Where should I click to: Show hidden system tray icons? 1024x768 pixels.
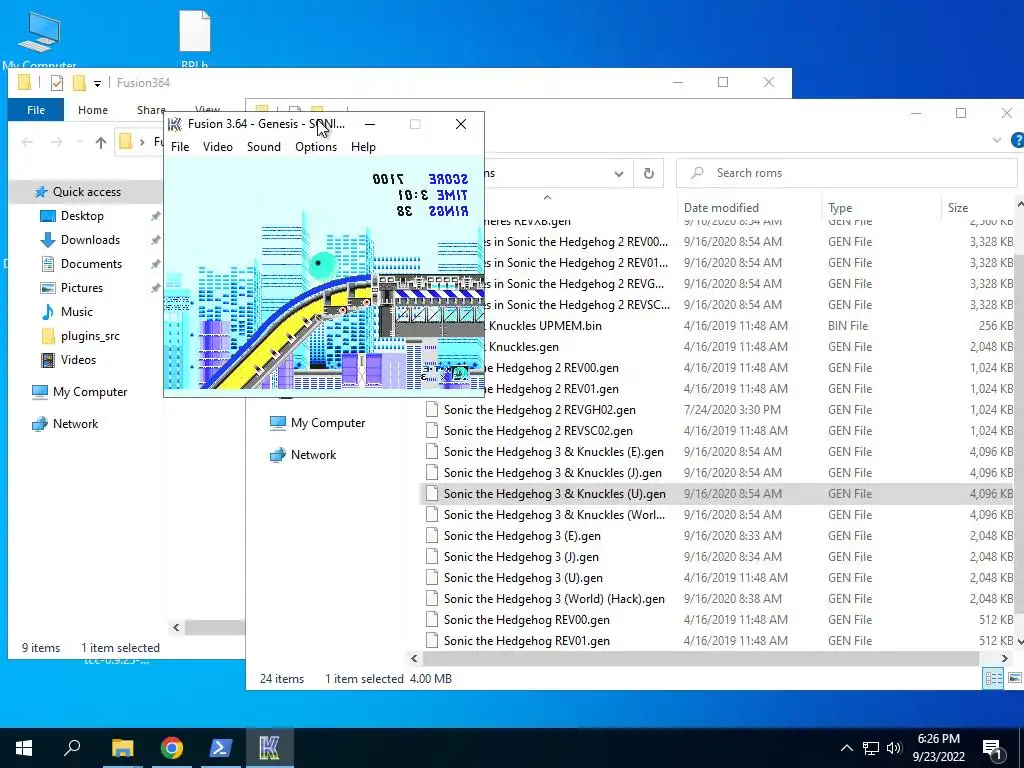[846, 748]
